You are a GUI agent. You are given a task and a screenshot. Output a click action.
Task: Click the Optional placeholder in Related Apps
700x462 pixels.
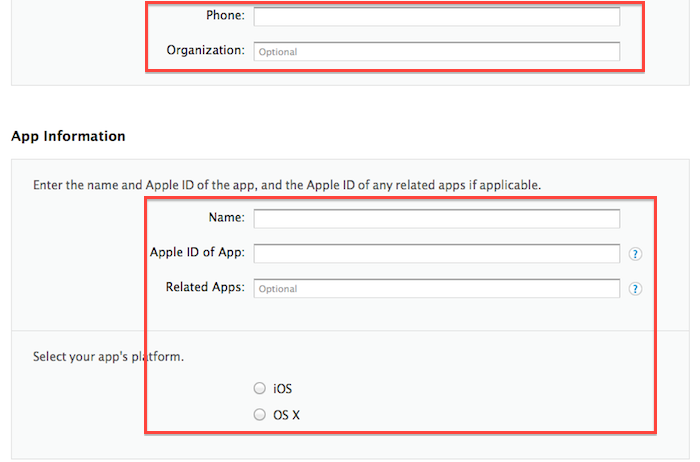pyautogui.click(x=278, y=289)
